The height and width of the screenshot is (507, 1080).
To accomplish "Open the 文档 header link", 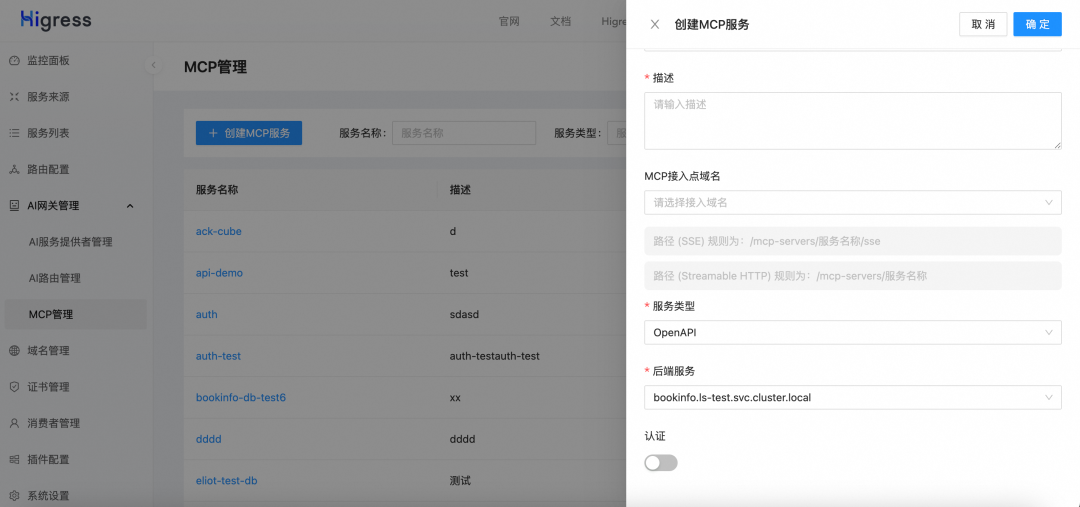I will [561, 21].
